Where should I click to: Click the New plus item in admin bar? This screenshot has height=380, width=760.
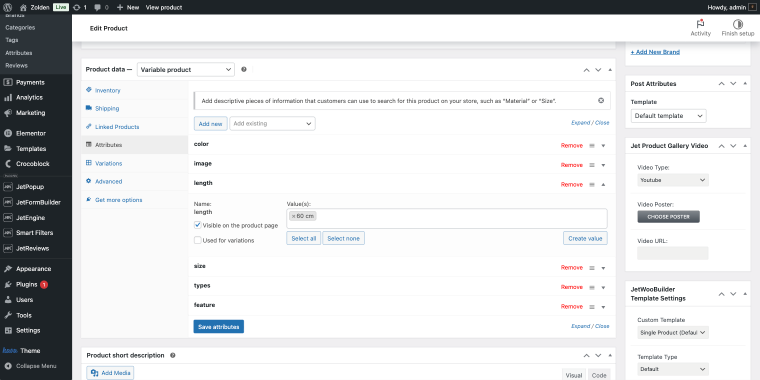(128, 7)
